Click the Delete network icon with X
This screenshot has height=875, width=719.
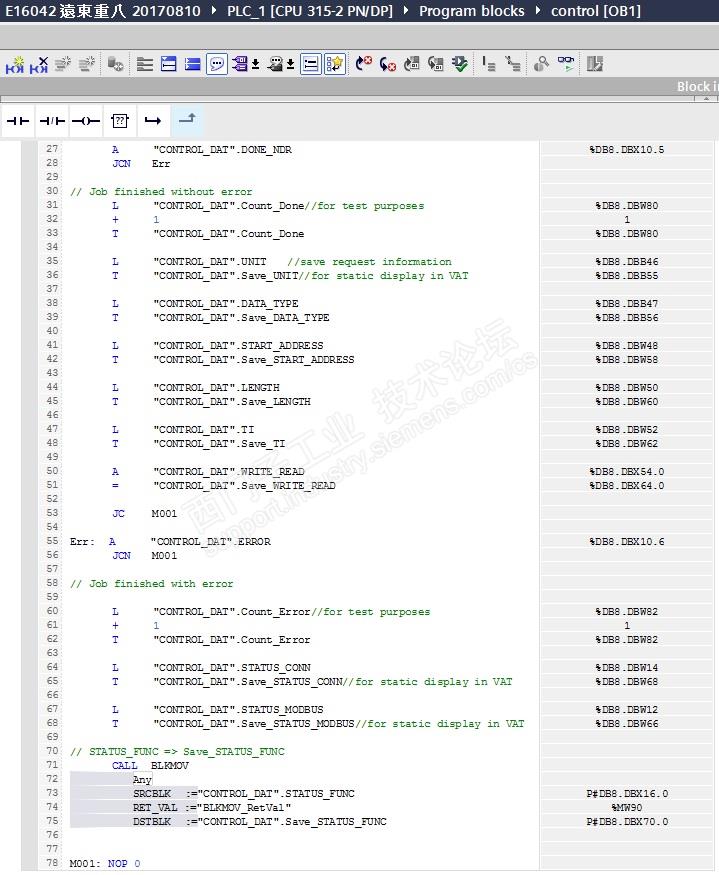point(39,64)
